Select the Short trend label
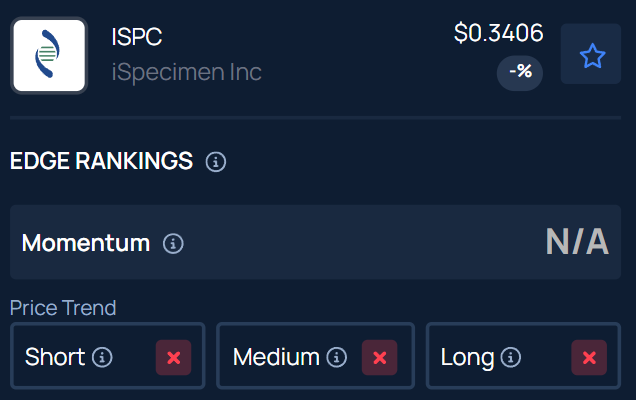Screen dimensions: 636x400 click(x=55, y=357)
